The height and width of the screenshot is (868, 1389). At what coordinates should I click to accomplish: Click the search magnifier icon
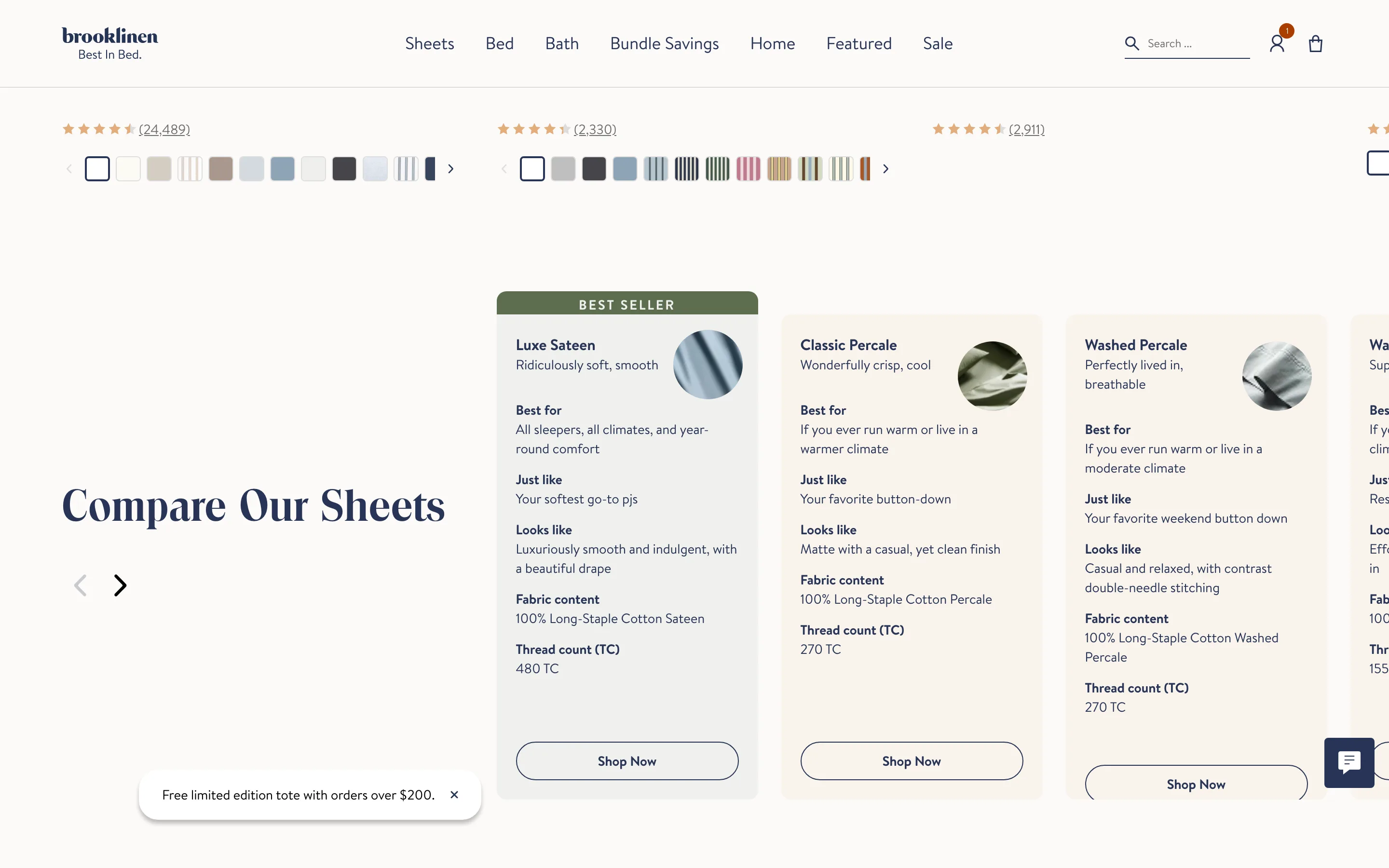(x=1131, y=43)
